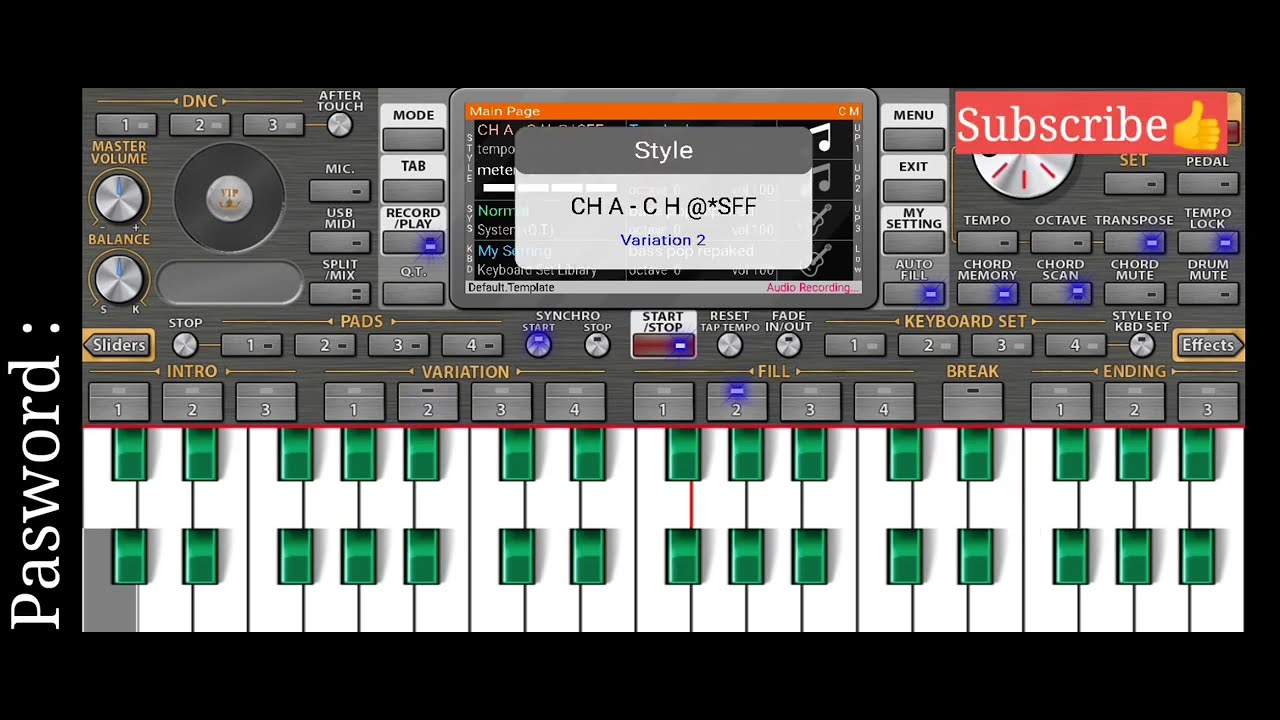The height and width of the screenshot is (720, 1280).
Task: Select Fill 4
Action: (884, 401)
